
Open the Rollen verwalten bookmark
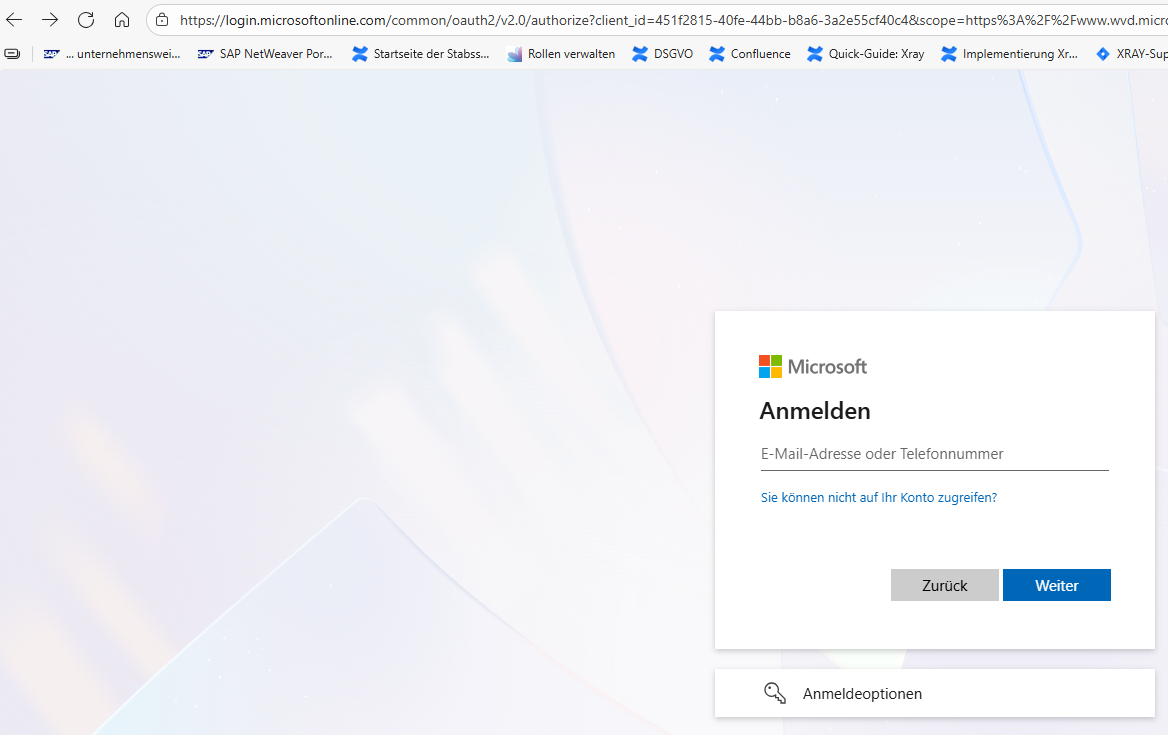pyautogui.click(x=561, y=54)
